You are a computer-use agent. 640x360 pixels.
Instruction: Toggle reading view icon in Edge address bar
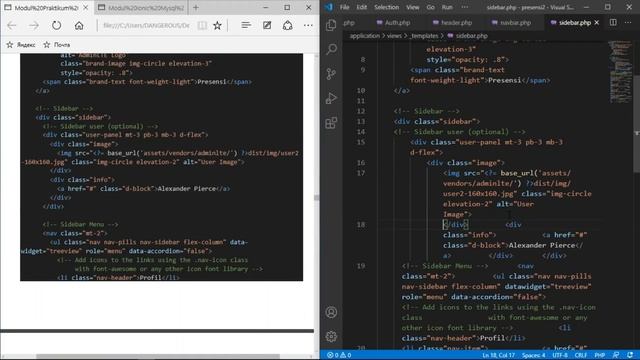click(x=202, y=25)
